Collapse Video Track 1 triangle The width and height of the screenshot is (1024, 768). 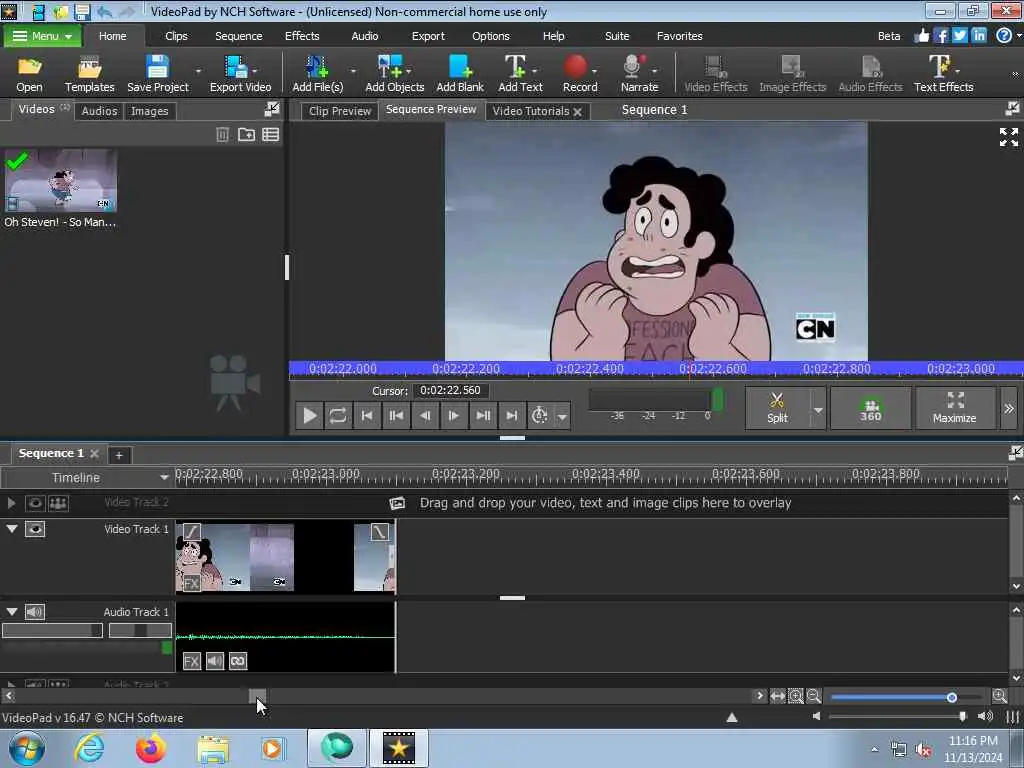pyautogui.click(x=12, y=528)
